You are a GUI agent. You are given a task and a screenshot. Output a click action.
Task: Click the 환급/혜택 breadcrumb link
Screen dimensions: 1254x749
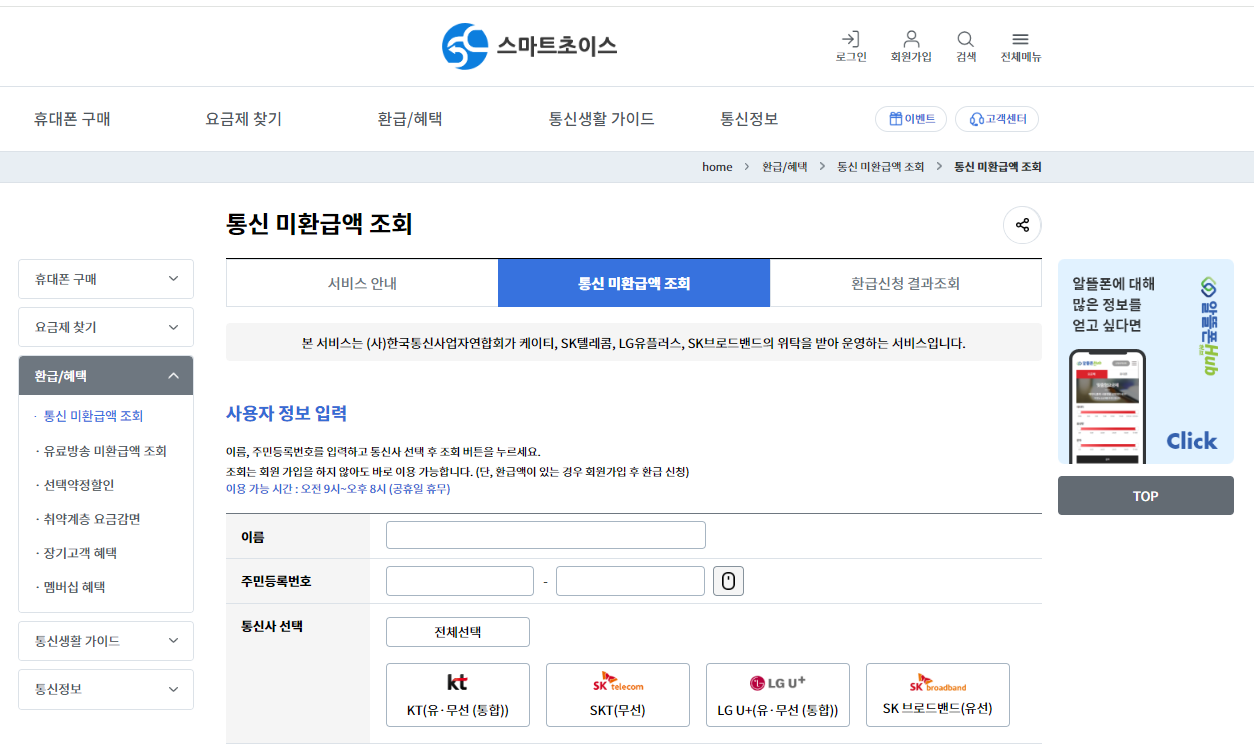tap(785, 167)
